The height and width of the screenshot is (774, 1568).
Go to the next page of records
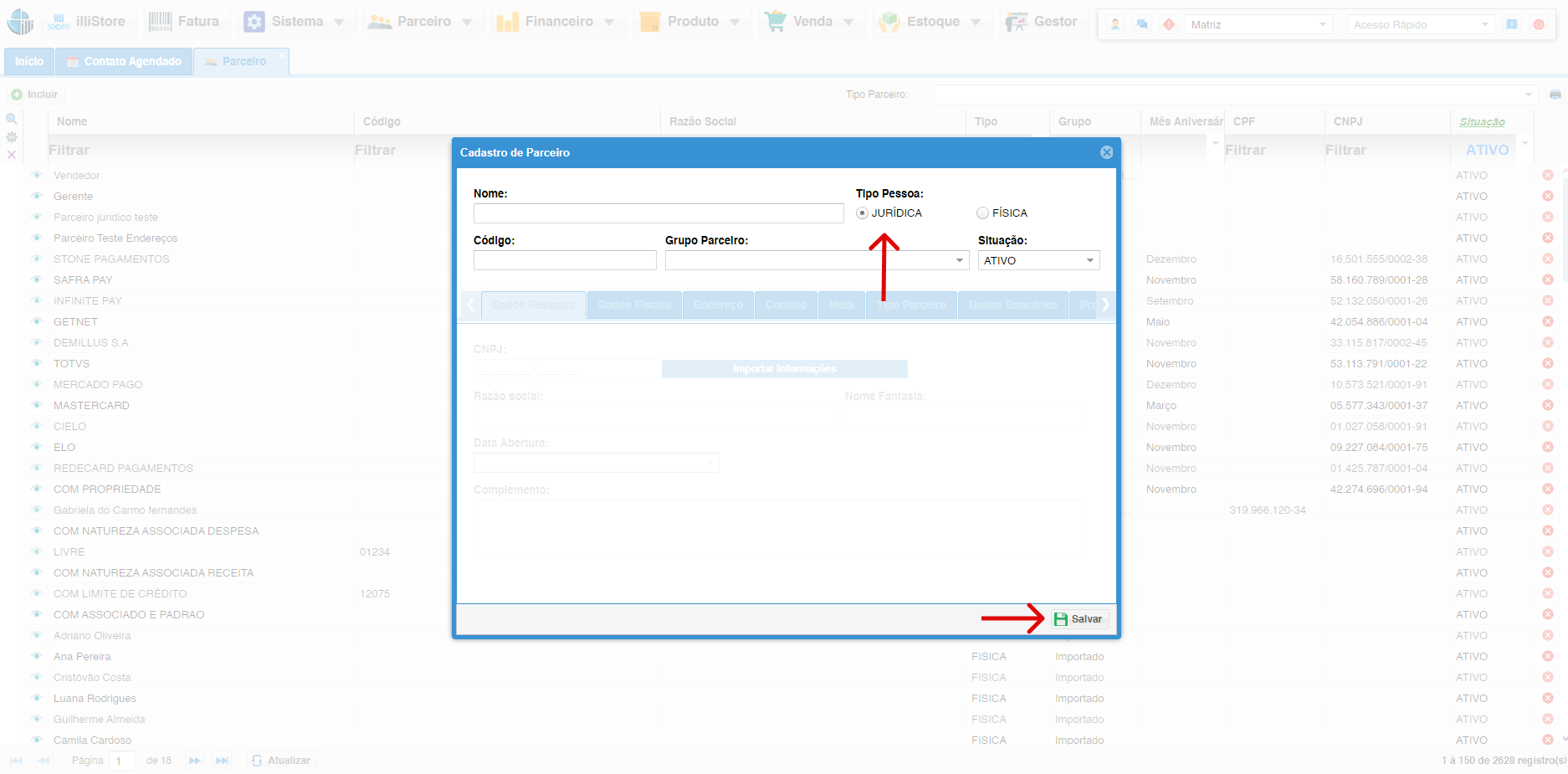tap(195, 761)
